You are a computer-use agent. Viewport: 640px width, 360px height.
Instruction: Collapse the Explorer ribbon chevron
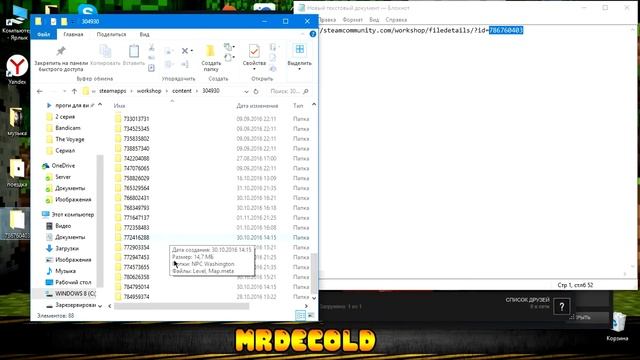pyautogui.click(x=303, y=34)
